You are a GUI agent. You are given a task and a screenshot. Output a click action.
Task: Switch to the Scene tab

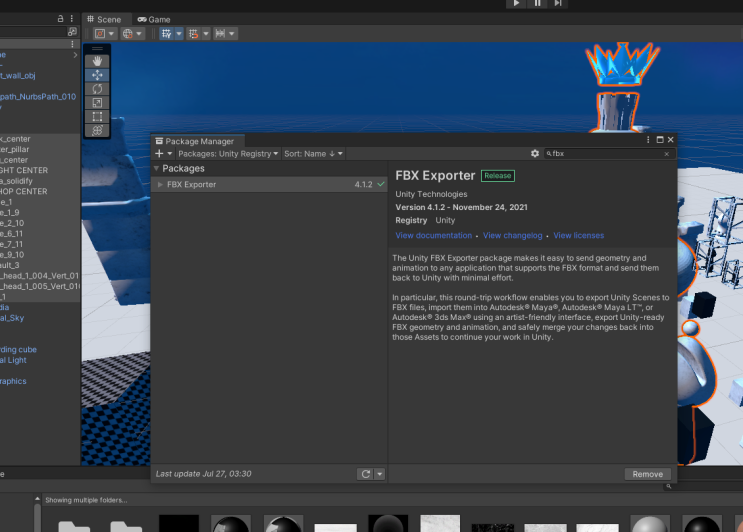point(104,19)
